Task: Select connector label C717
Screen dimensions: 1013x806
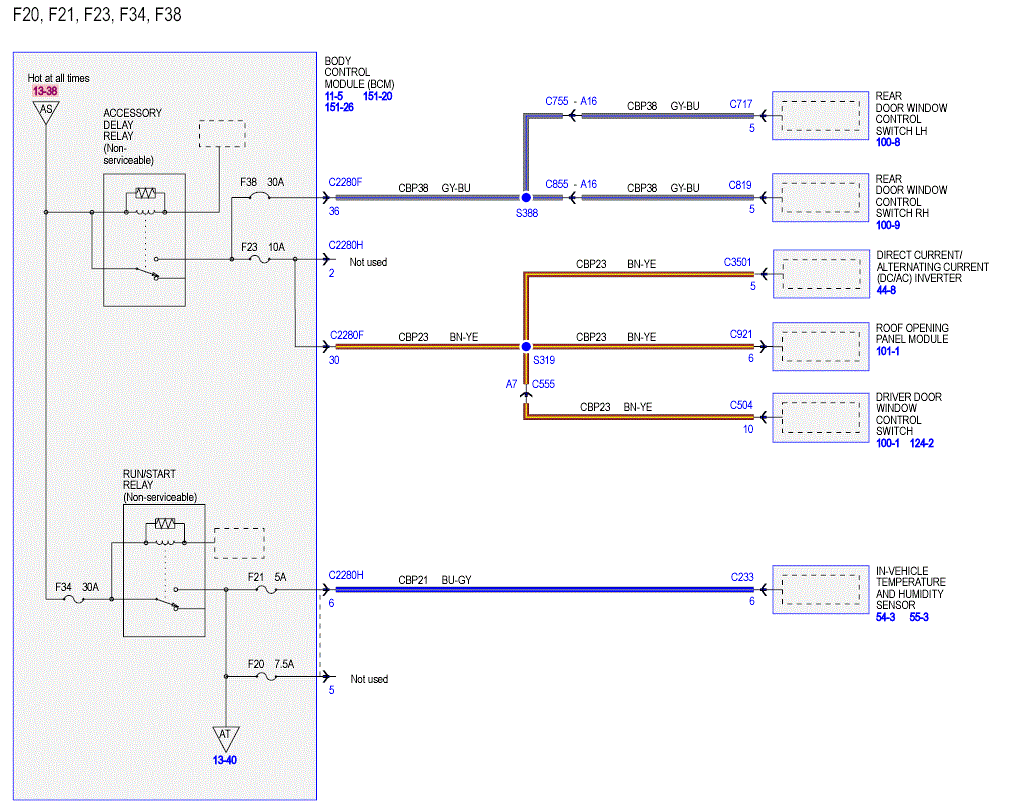Action: (741, 104)
